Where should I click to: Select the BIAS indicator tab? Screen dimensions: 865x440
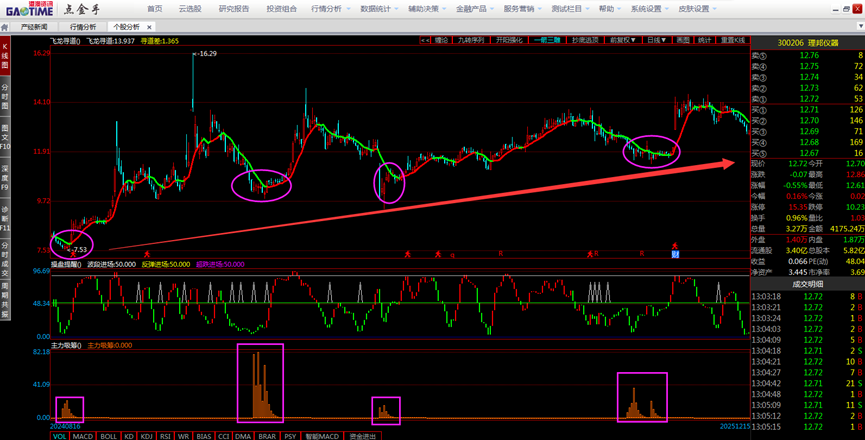pyautogui.click(x=204, y=436)
